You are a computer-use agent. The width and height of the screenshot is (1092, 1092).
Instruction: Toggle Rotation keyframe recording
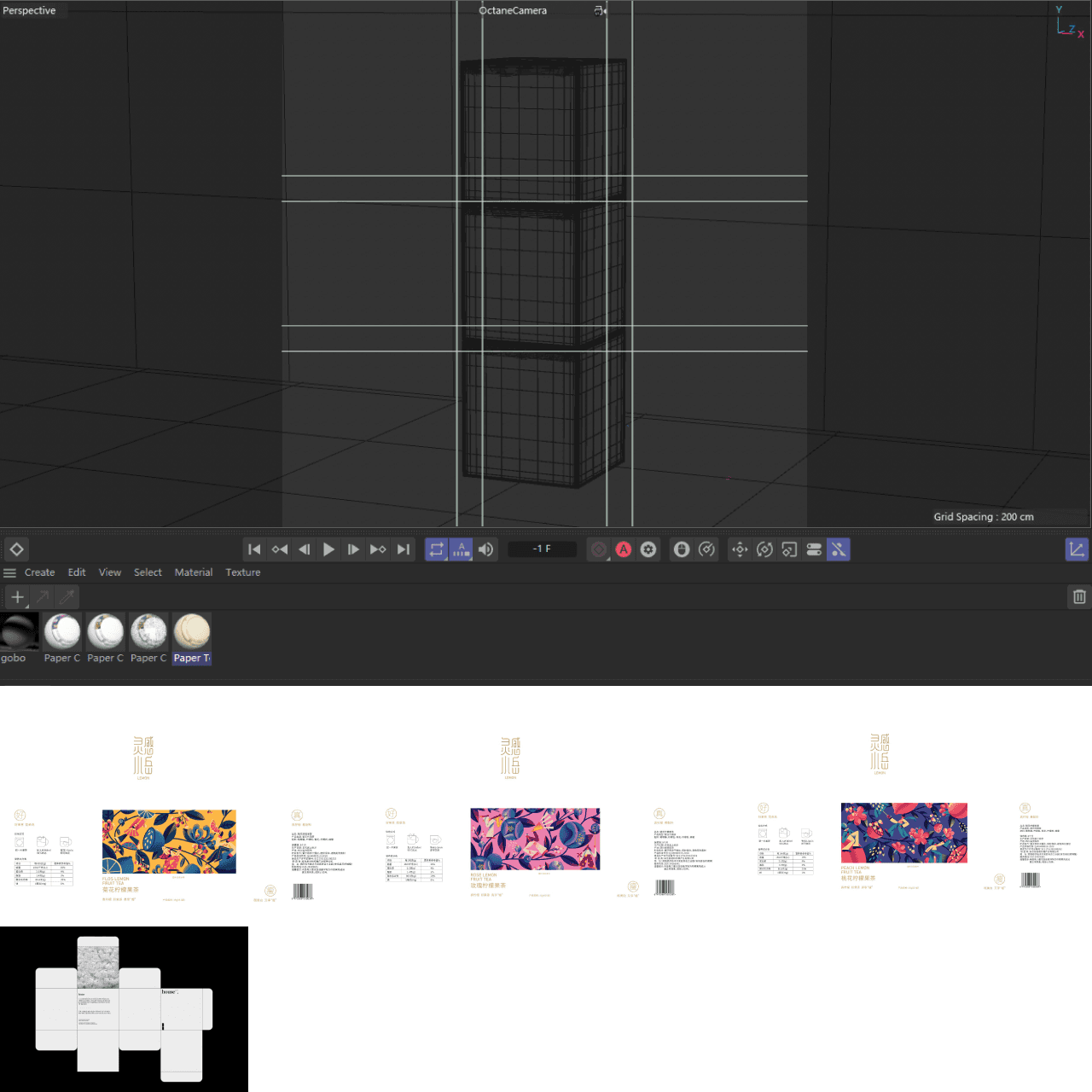pyautogui.click(x=764, y=549)
